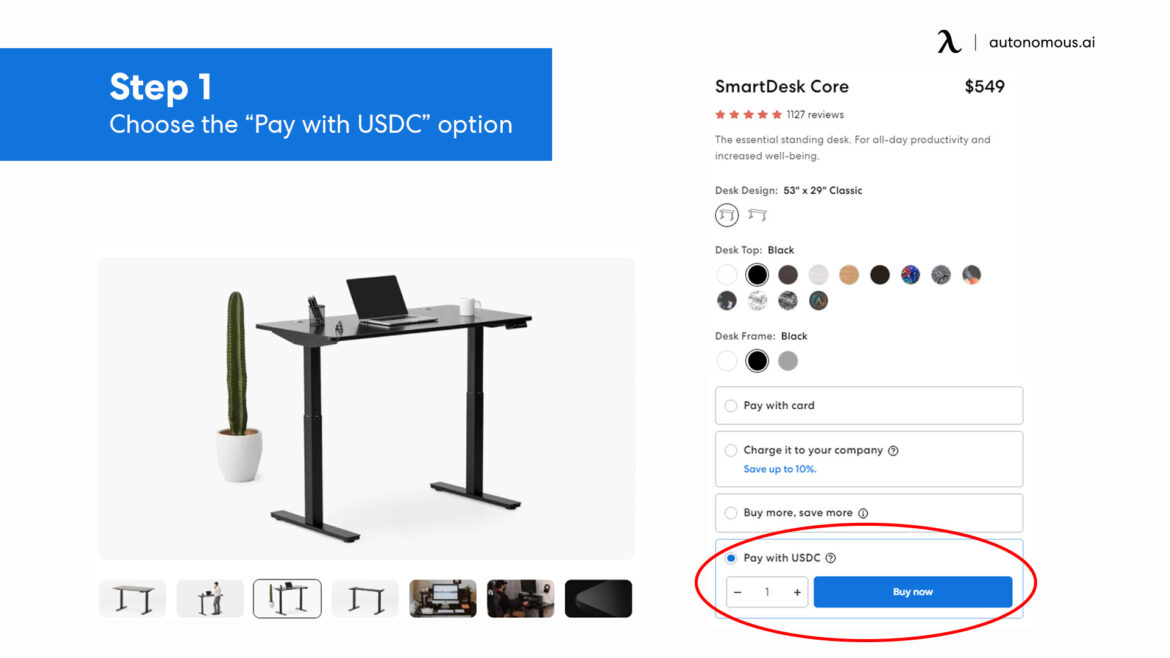Select Charge it to your company option
Image resolution: width=1170 pixels, height=658 pixels.
(731, 451)
